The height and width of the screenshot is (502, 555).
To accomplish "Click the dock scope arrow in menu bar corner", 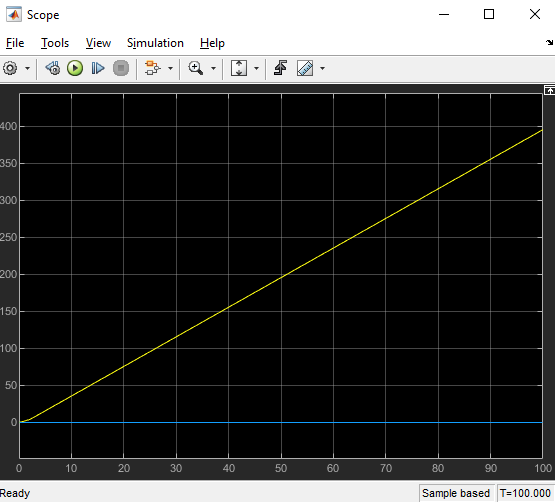I will point(550,43).
